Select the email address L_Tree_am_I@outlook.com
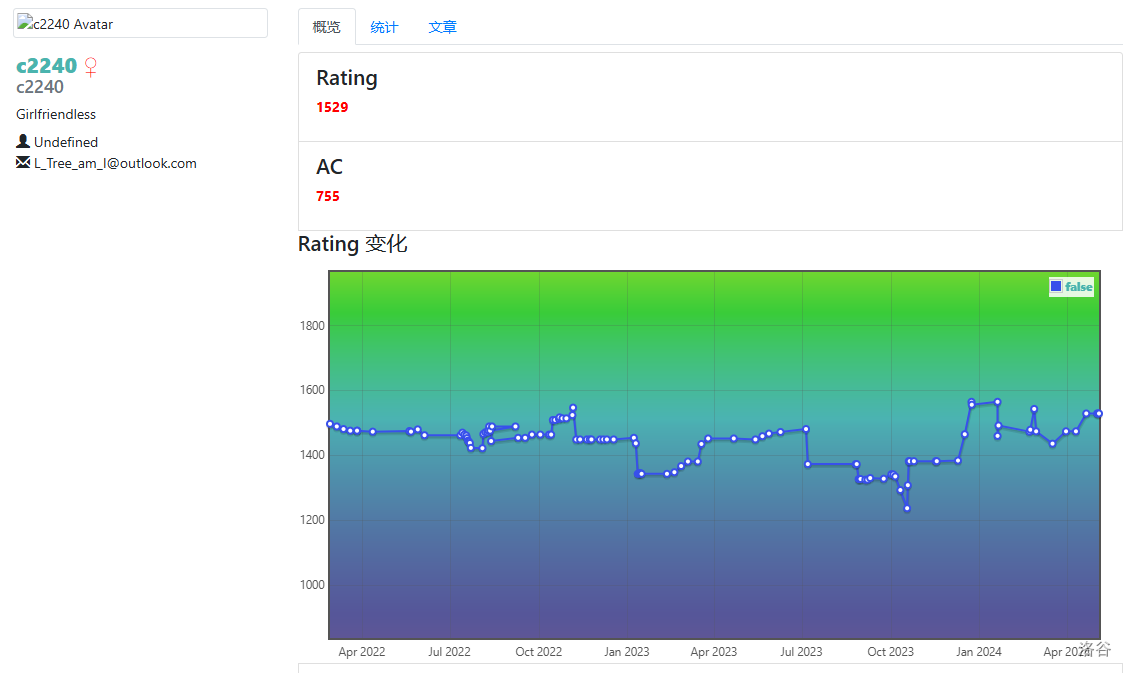Viewport: 1128px width, 673px height. [x=115, y=163]
